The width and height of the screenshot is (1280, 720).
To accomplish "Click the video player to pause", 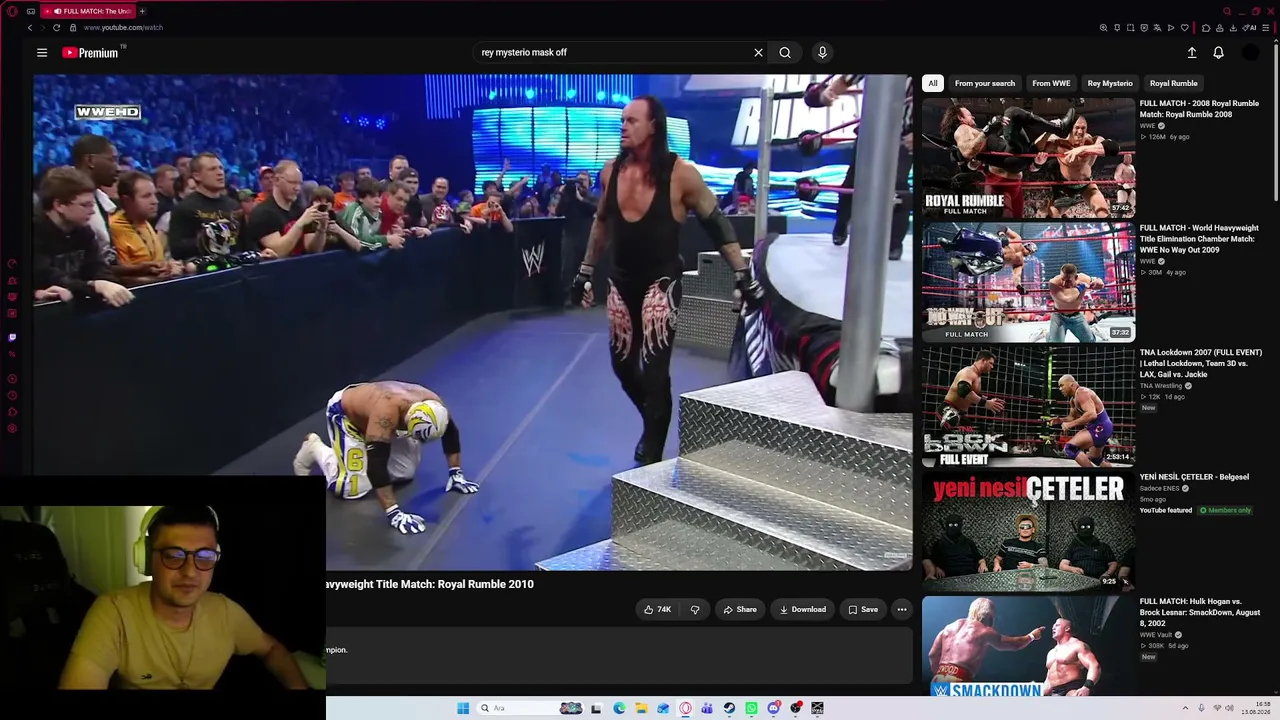I will (x=473, y=322).
